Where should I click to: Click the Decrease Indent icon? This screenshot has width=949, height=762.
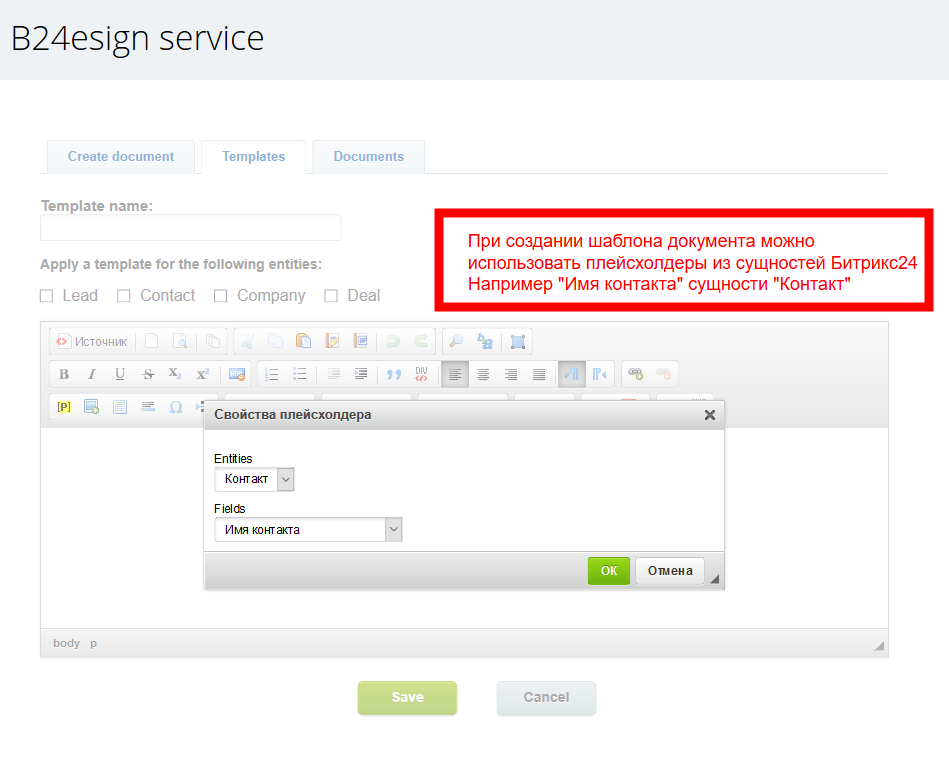pos(333,374)
